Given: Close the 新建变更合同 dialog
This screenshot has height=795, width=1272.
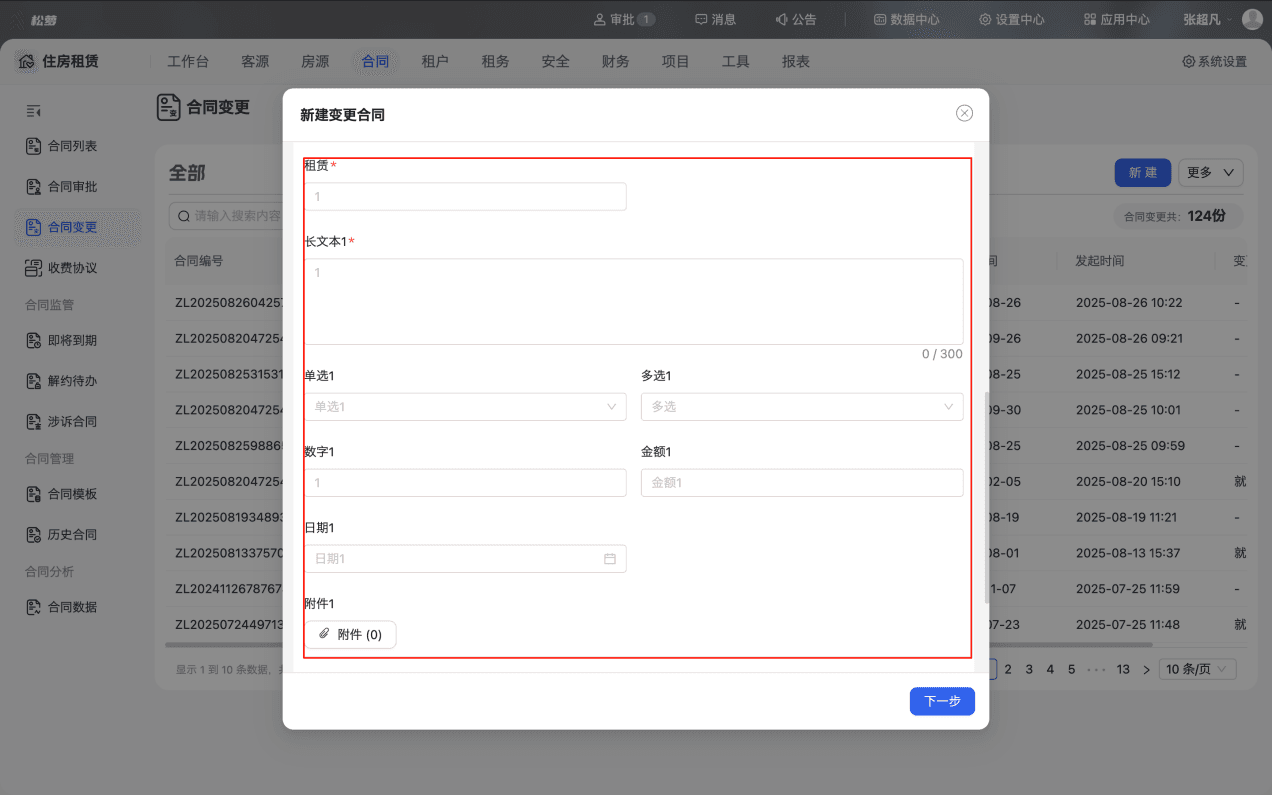Looking at the screenshot, I should pos(964,113).
